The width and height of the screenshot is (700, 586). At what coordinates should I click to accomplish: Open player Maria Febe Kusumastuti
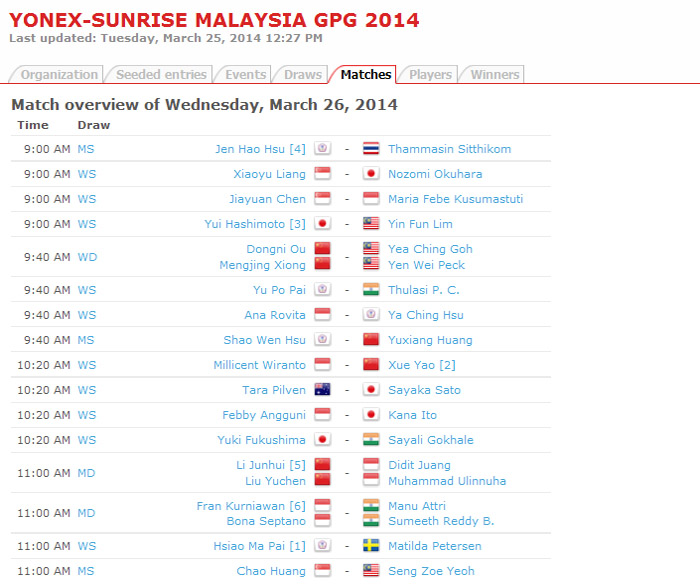click(x=455, y=199)
